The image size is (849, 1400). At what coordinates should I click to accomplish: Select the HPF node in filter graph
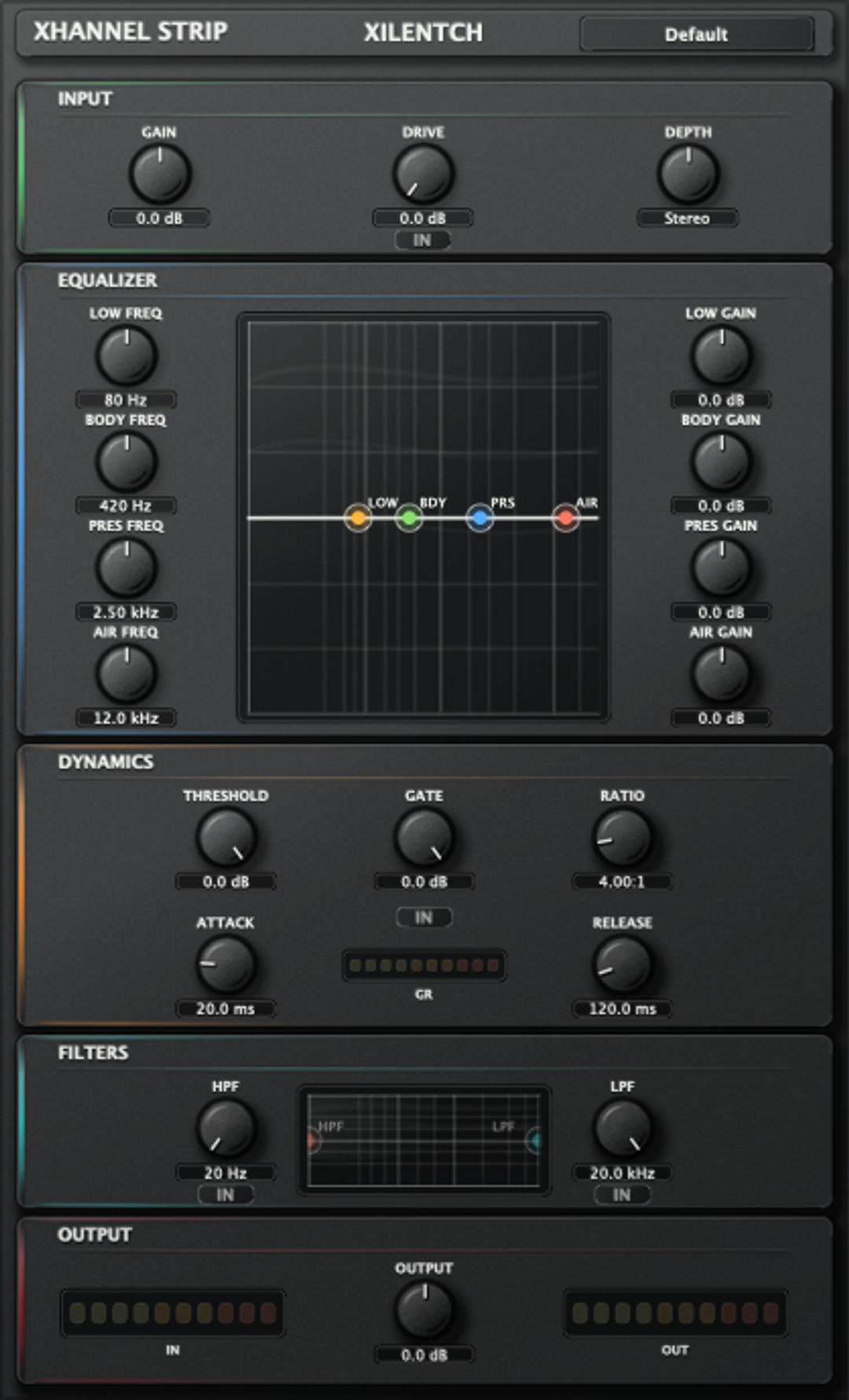312,1140
